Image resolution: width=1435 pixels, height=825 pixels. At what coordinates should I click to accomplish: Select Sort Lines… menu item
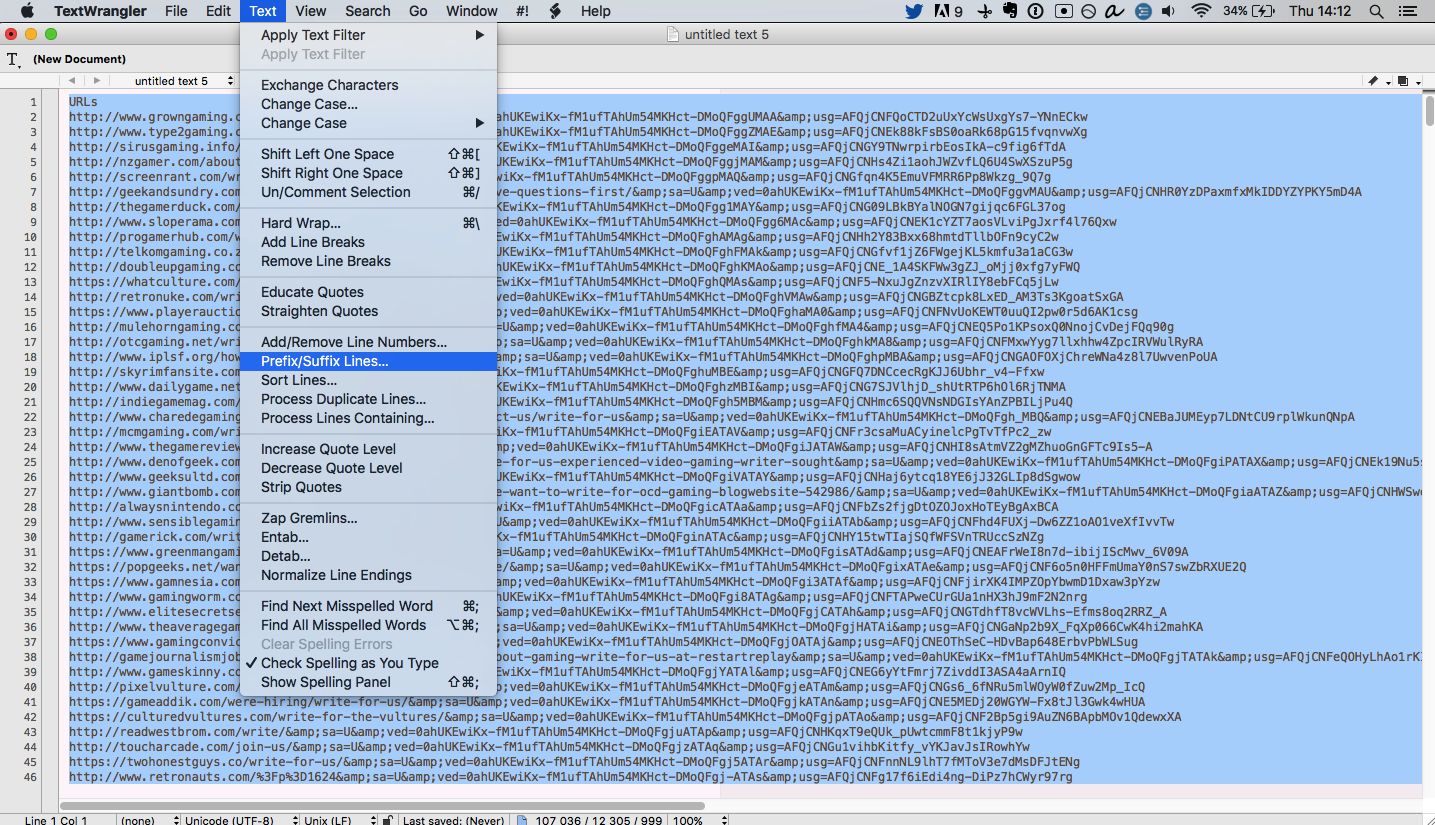tap(368, 380)
